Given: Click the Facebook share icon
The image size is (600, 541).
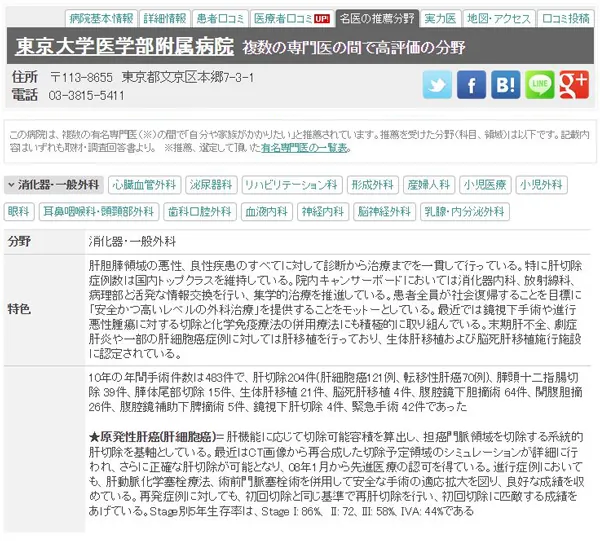Looking at the screenshot, I should pyautogui.click(x=471, y=85).
